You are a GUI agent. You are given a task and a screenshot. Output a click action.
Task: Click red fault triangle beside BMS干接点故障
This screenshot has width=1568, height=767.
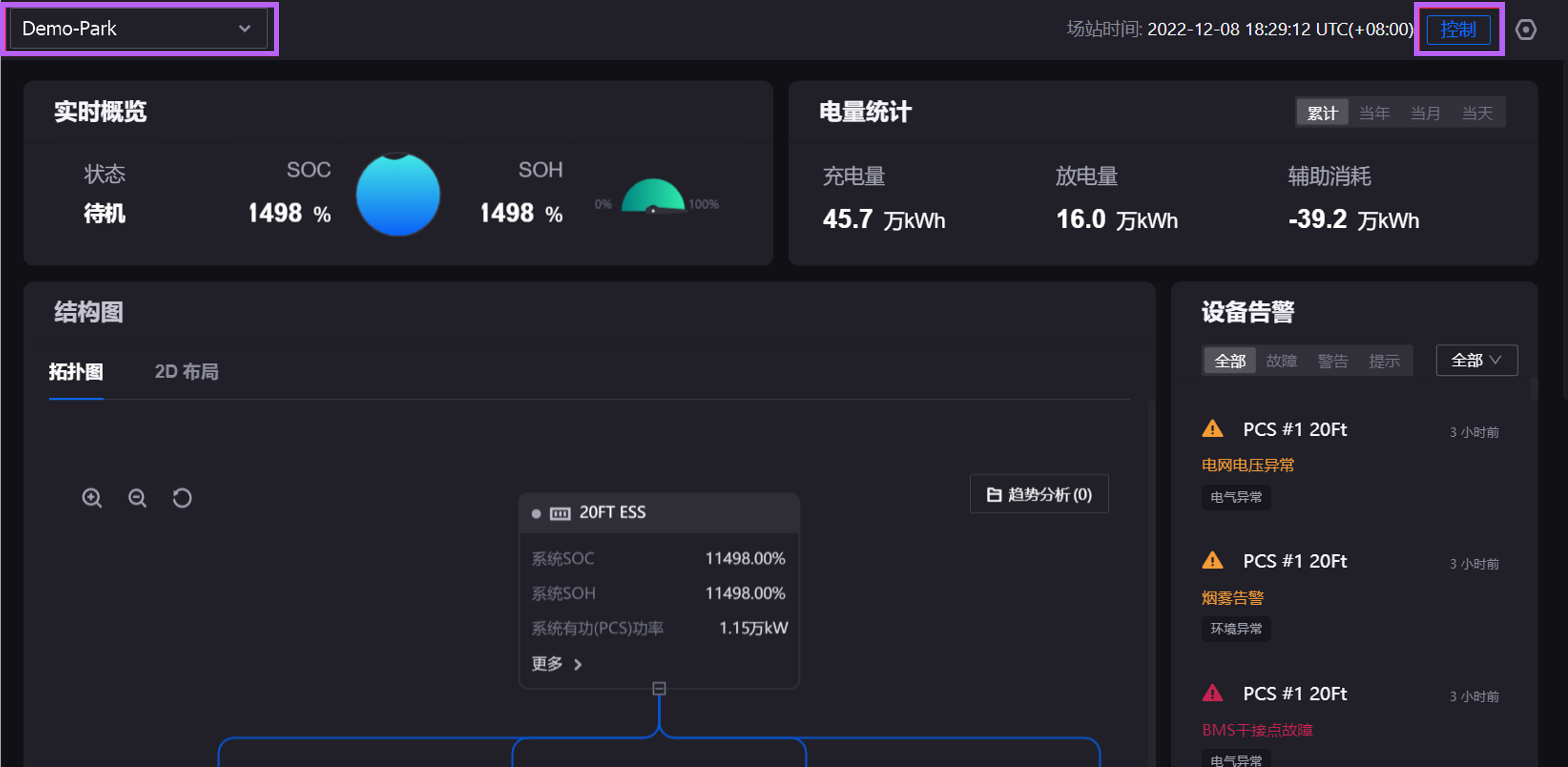coord(1212,692)
